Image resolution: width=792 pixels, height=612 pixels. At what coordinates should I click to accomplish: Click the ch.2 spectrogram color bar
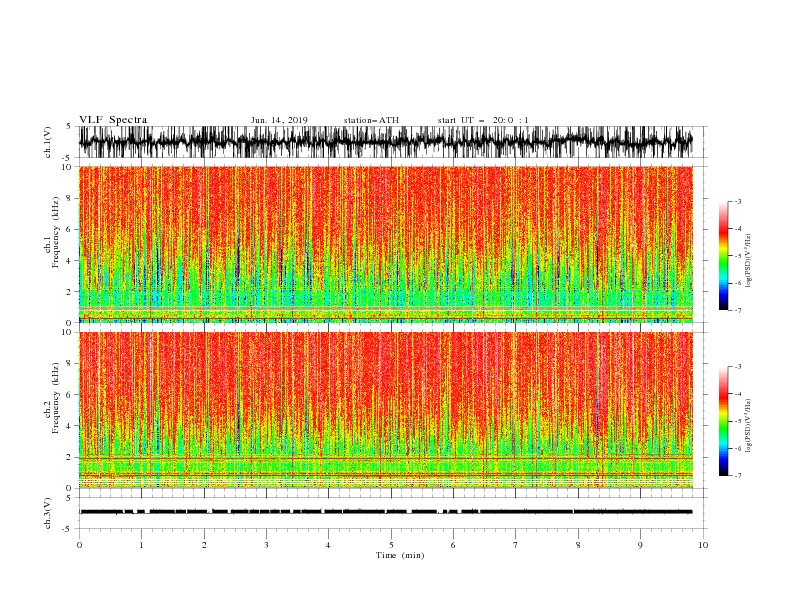(723, 421)
